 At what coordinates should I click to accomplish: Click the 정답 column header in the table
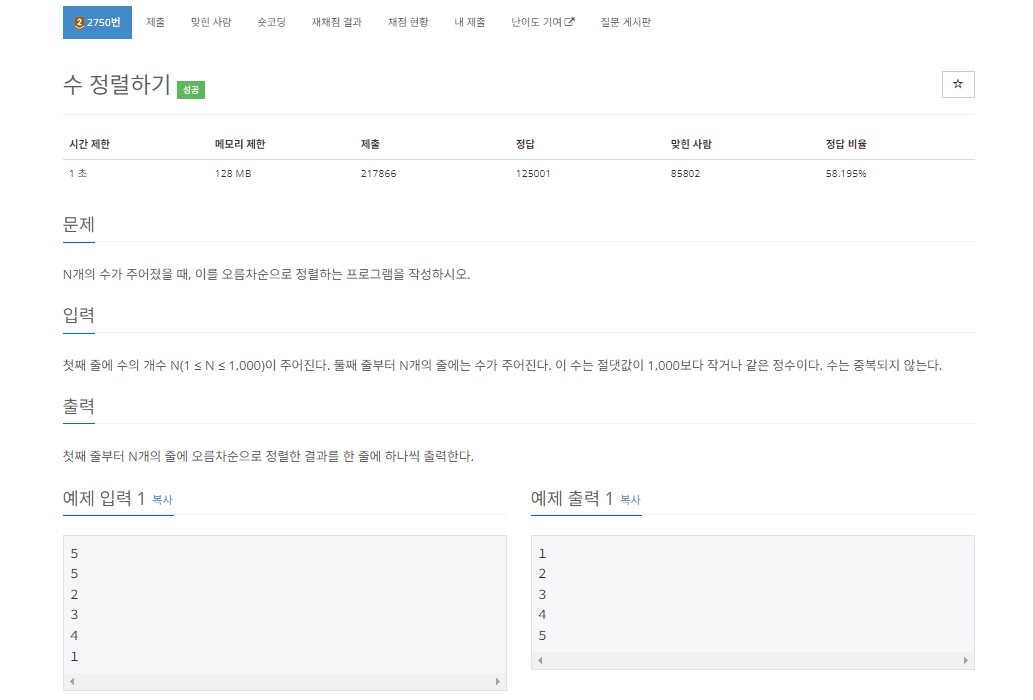pos(525,144)
